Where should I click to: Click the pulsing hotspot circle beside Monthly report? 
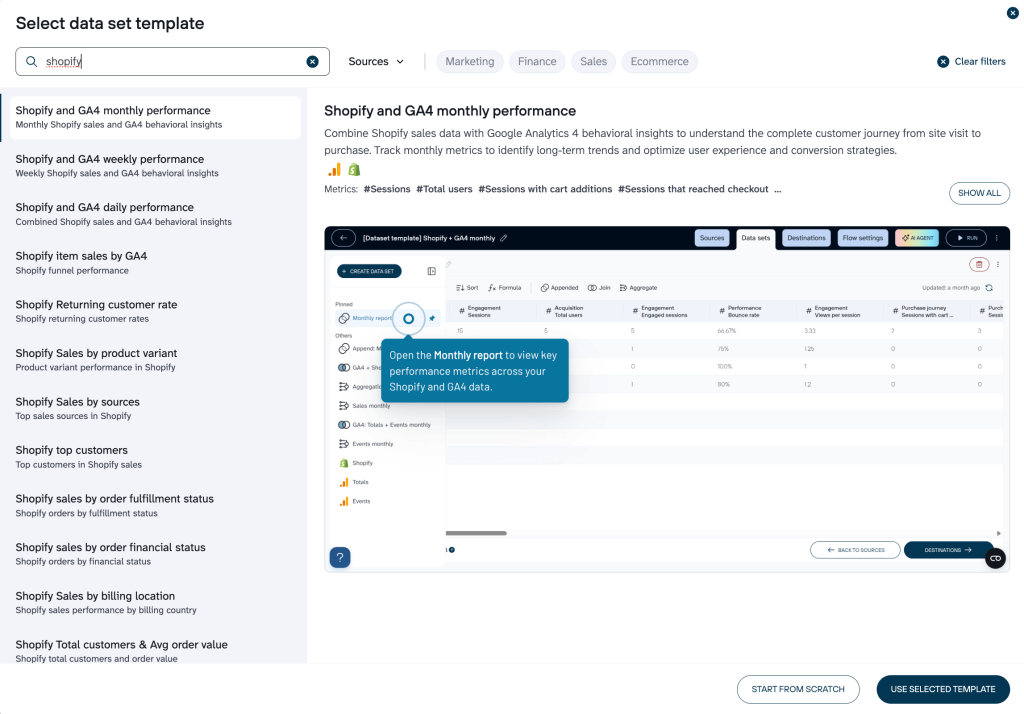[408, 318]
